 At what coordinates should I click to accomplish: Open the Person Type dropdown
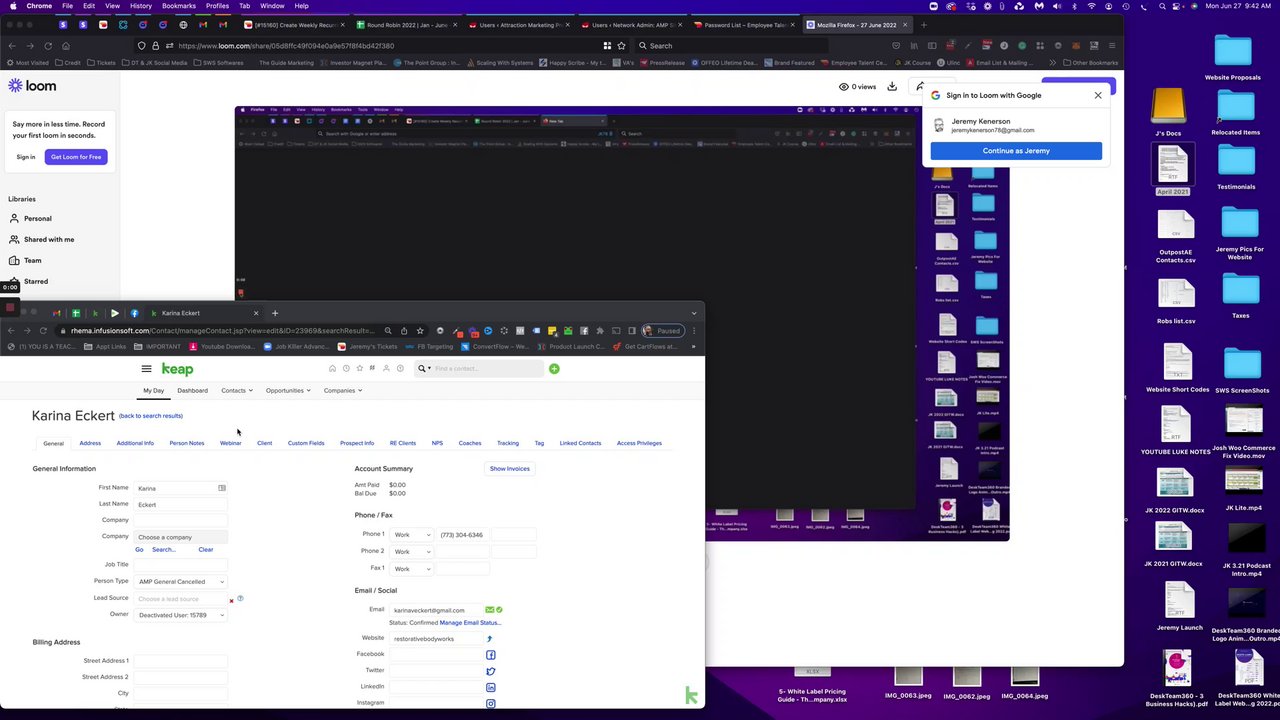(x=180, y=582)
